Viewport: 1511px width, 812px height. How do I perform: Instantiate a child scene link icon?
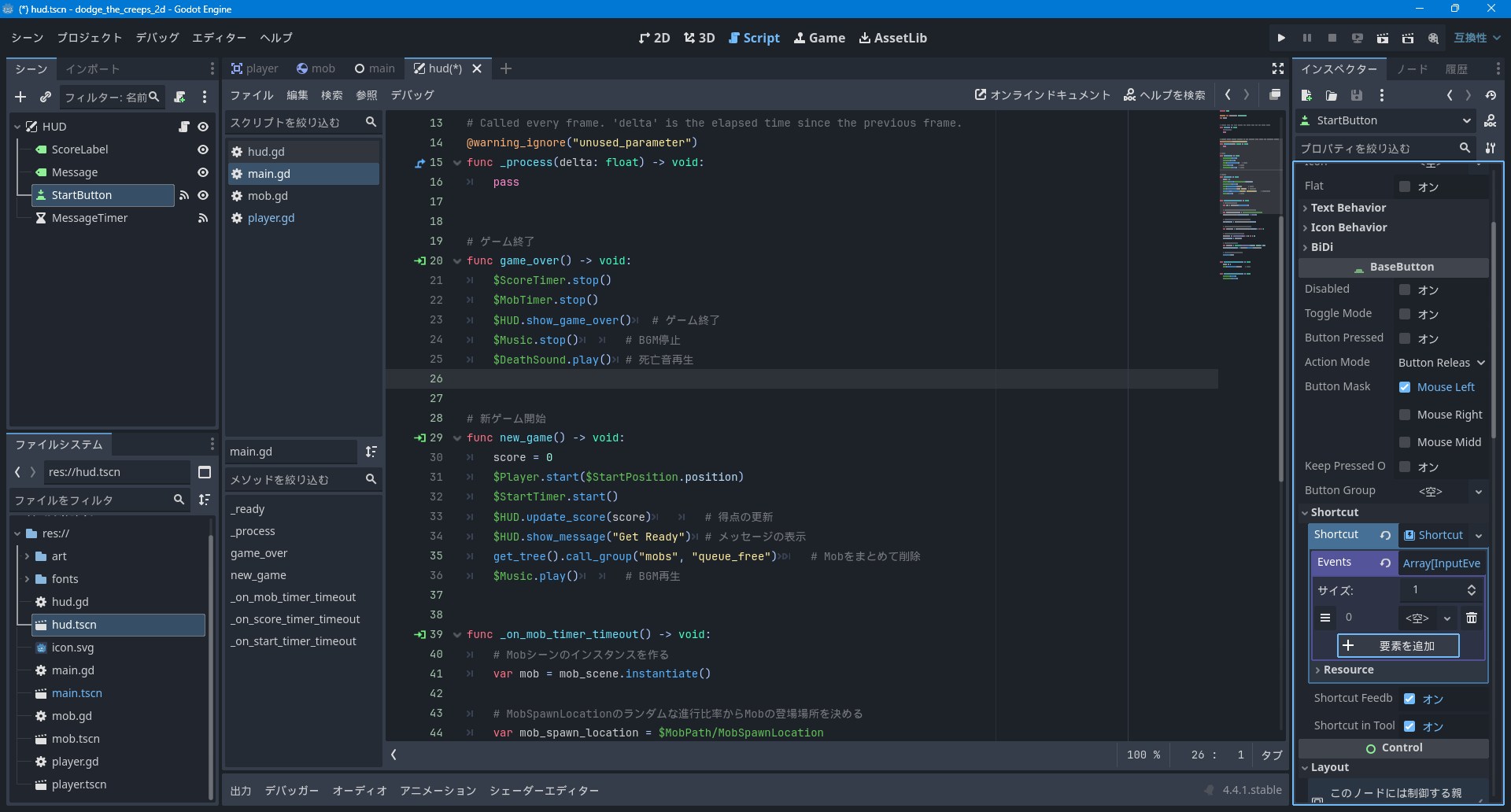(x=46, y=97)
